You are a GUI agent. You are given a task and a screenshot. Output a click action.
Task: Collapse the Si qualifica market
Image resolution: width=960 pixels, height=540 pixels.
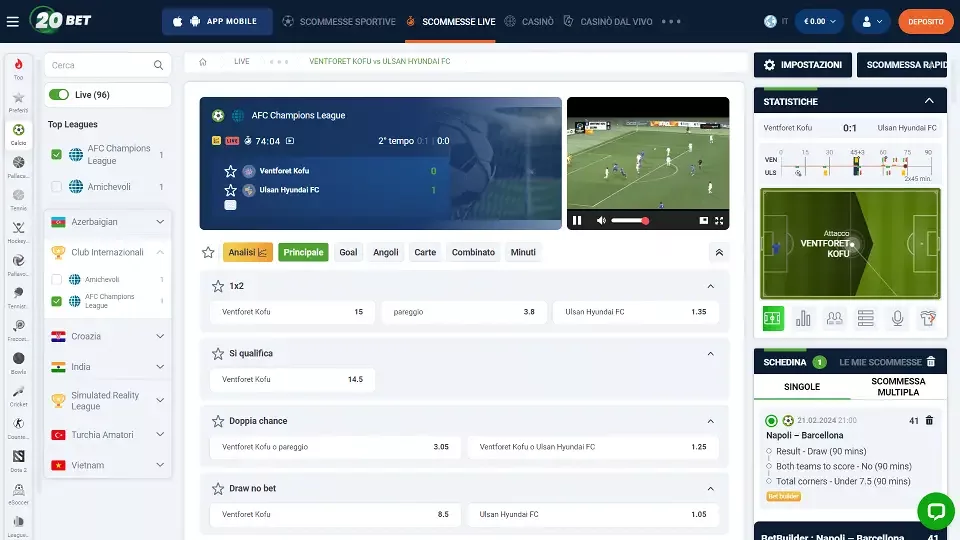point(710,354)
